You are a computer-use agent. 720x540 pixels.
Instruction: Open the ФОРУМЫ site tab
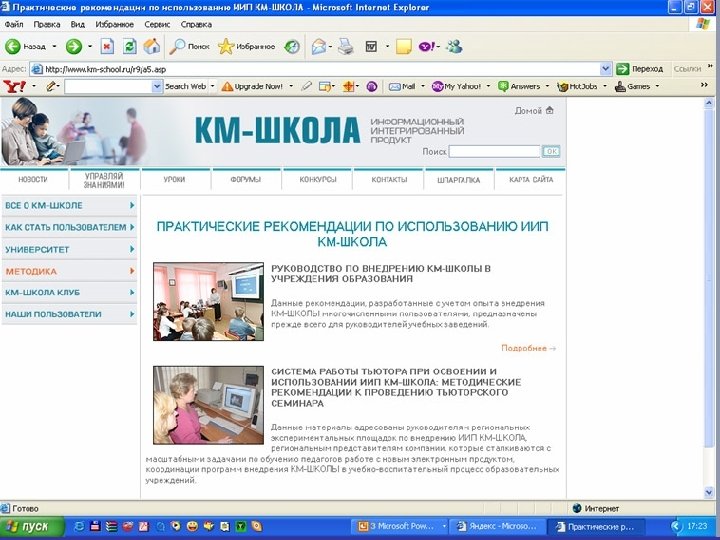(x=246, y=180)
